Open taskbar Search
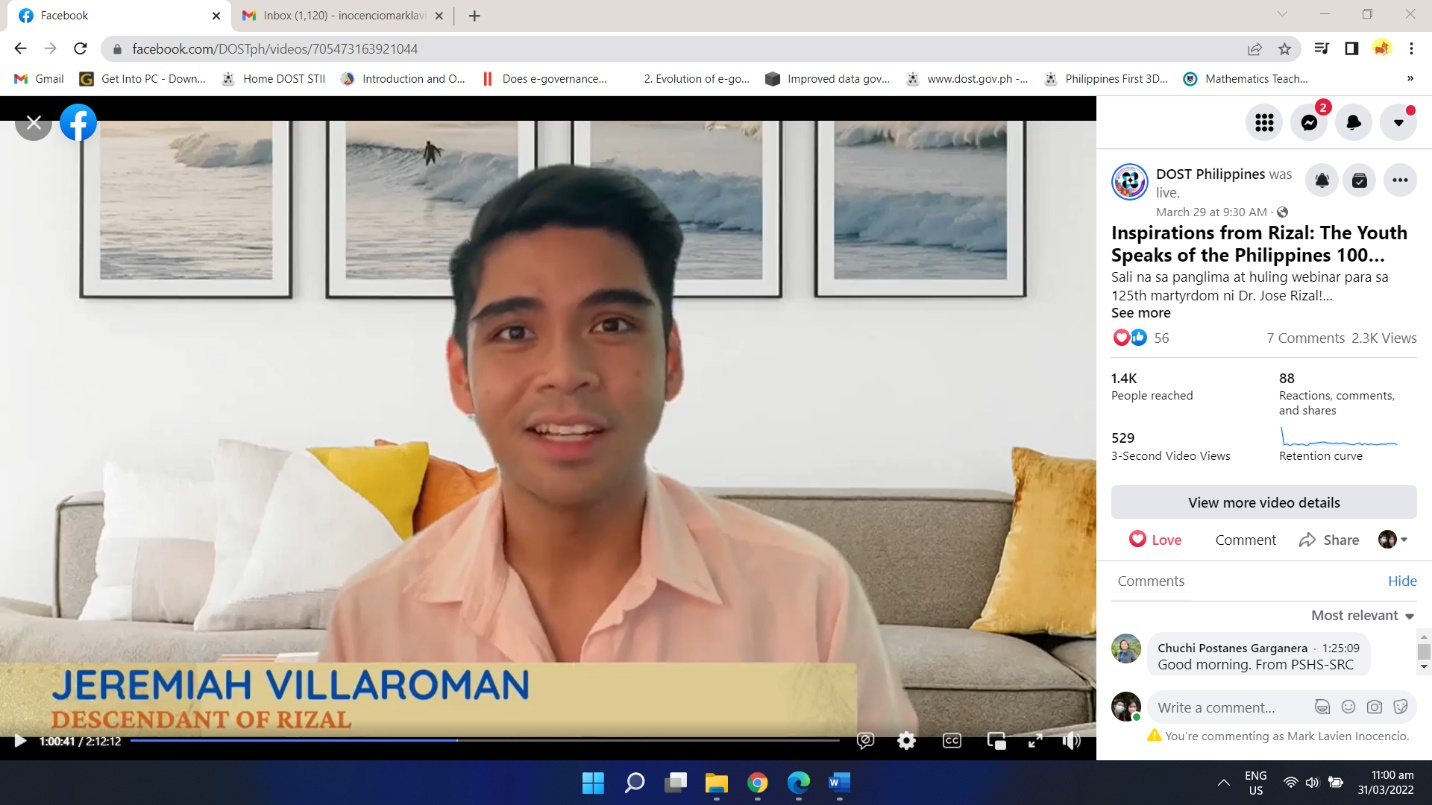1432x805 pixels. click(634, 782)
